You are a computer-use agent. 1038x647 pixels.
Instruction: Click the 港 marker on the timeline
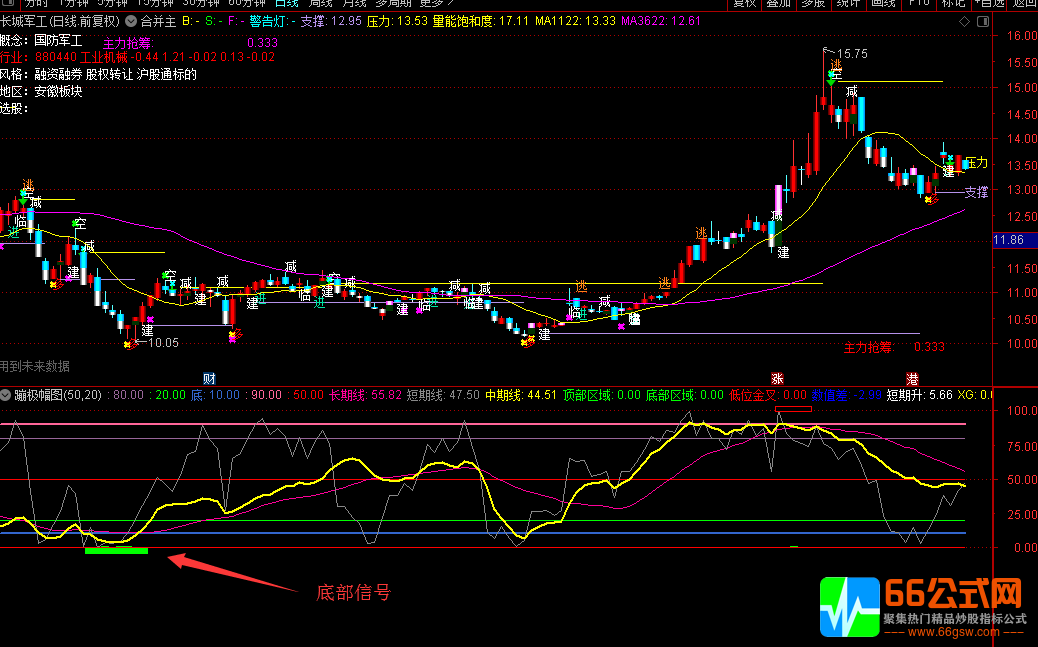tap(912, 379)
